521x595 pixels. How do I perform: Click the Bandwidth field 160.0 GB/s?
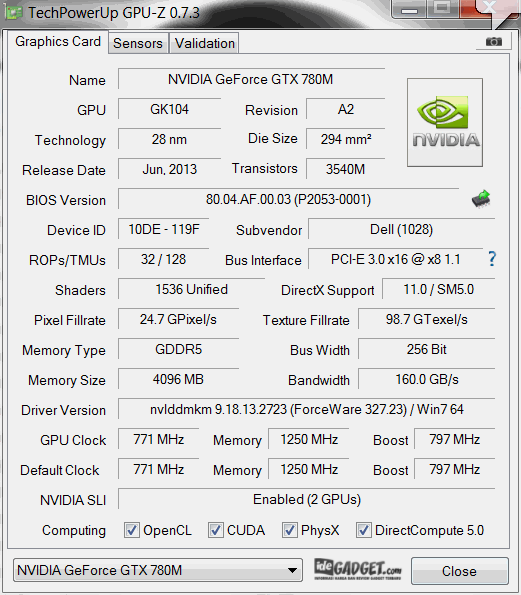[x=427, y=379]
